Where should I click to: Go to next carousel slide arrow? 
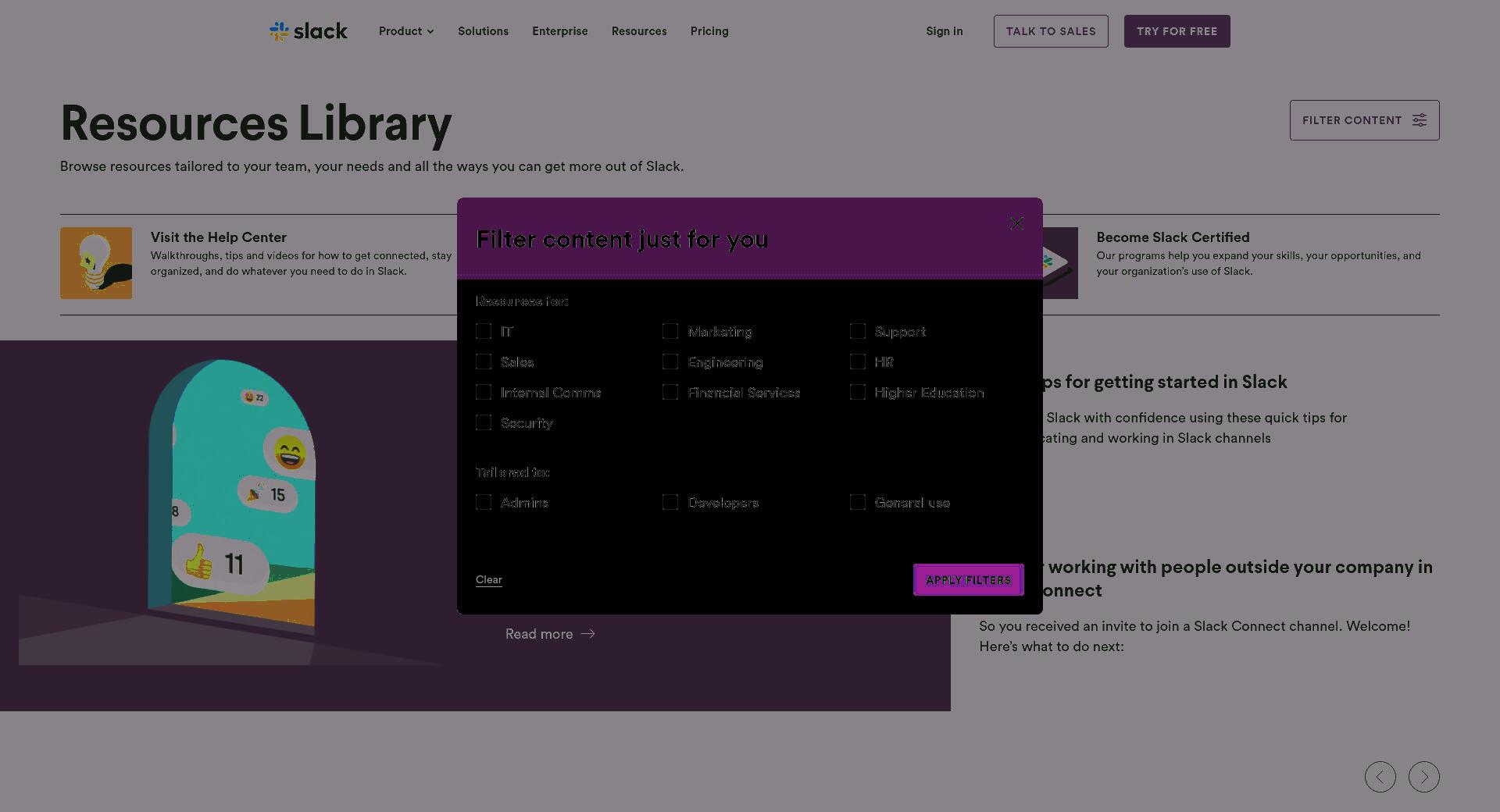[x=1424, y=777]
